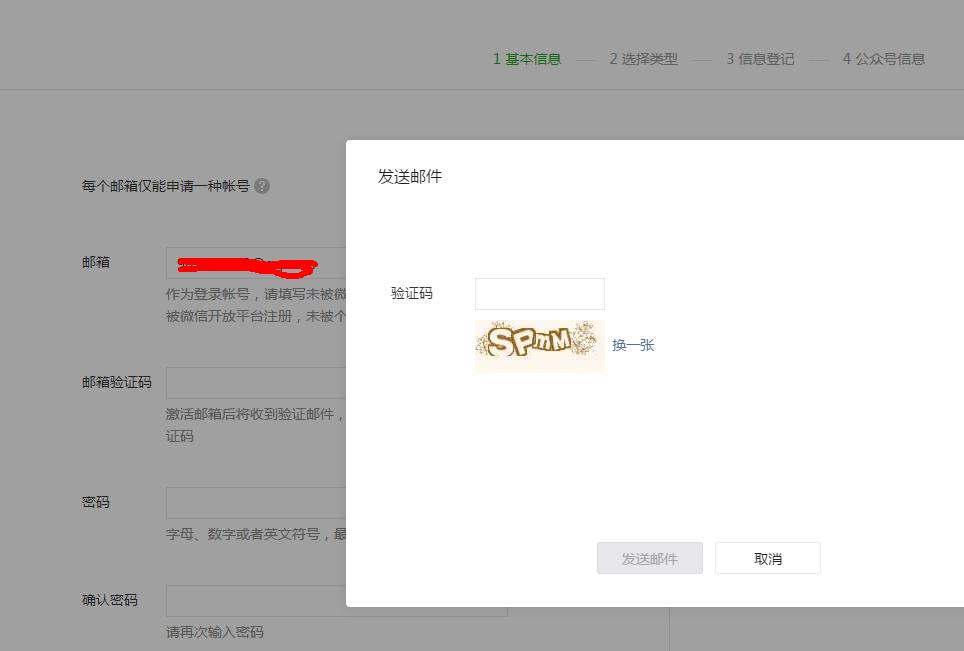The image size is (964, 651).
Task: Click inside the 验证码 input in the dialog
Action: pos(539,293)
